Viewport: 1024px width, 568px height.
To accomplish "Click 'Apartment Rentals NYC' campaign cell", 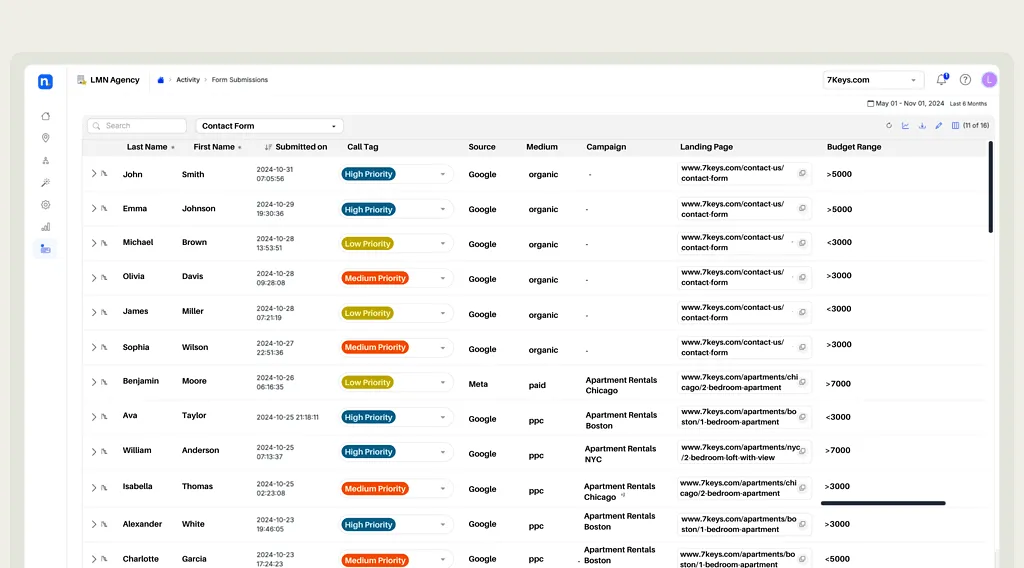I will tap(620, 454).
